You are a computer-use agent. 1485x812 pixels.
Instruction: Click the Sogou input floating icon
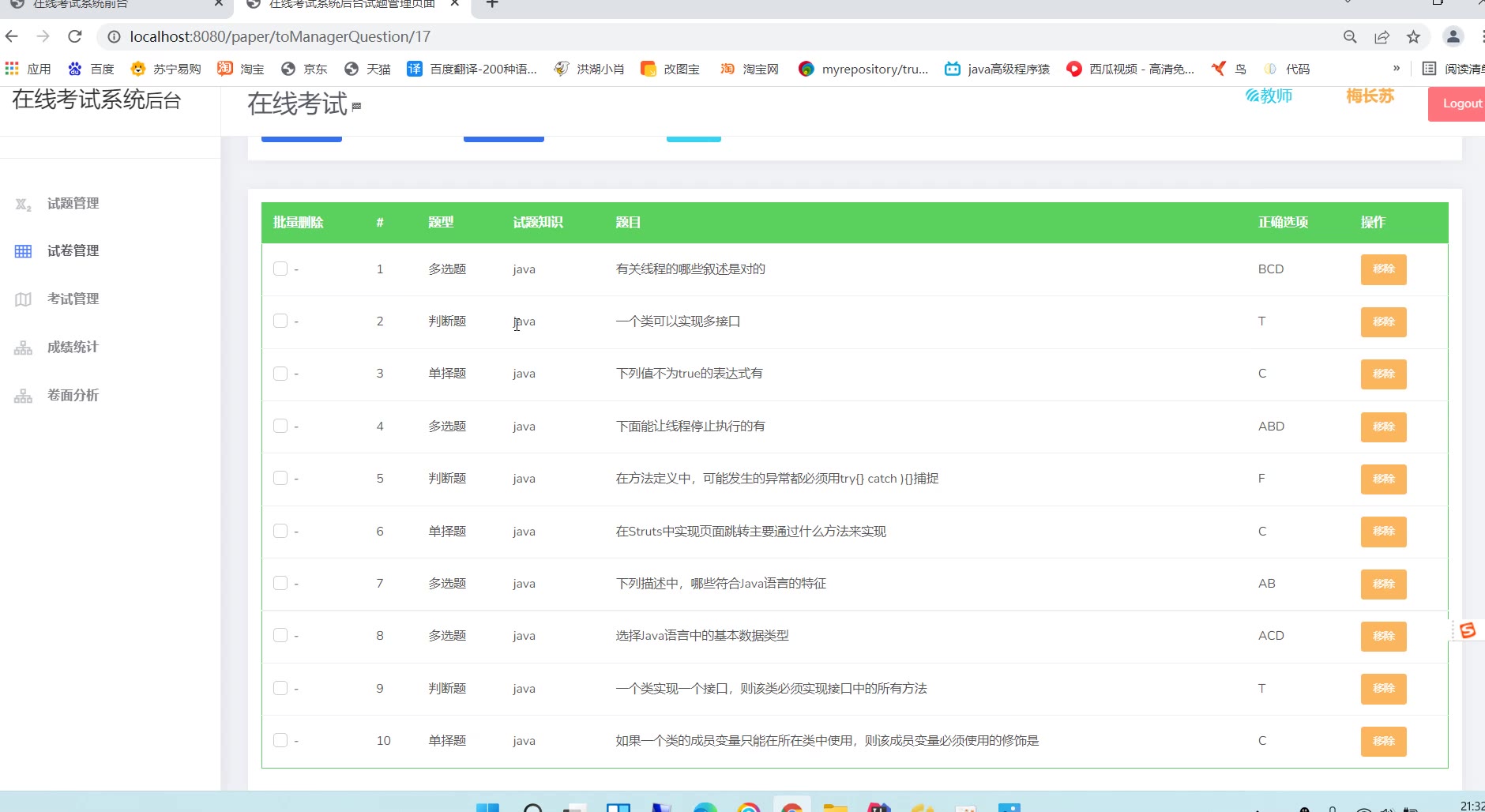point(1468,630)
